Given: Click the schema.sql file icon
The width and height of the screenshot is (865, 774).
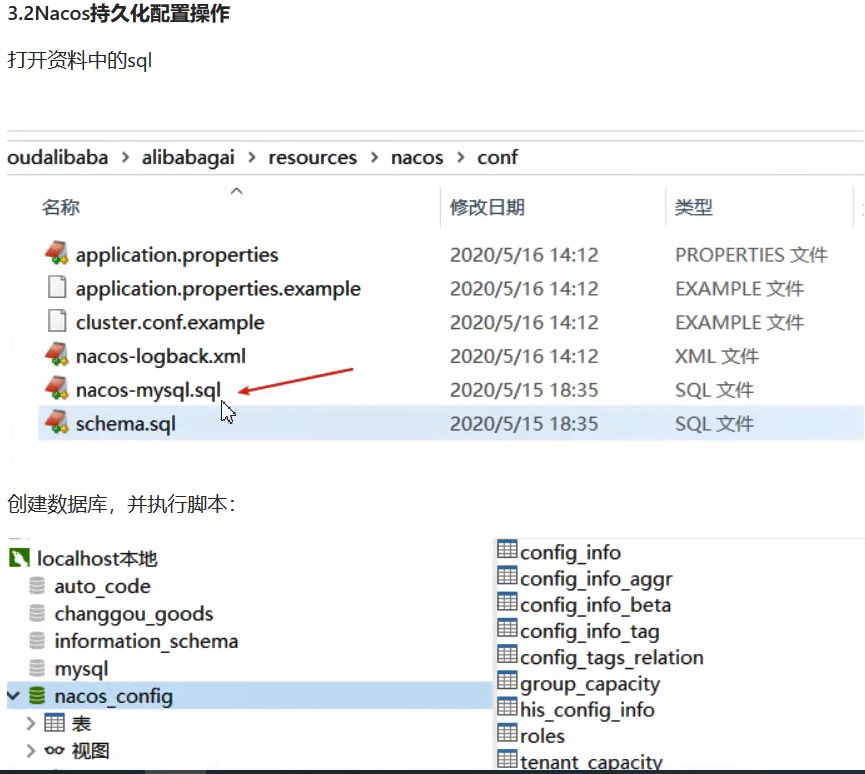Looking at the screenshot, I should pyautogui.click(x=56, y=422).
